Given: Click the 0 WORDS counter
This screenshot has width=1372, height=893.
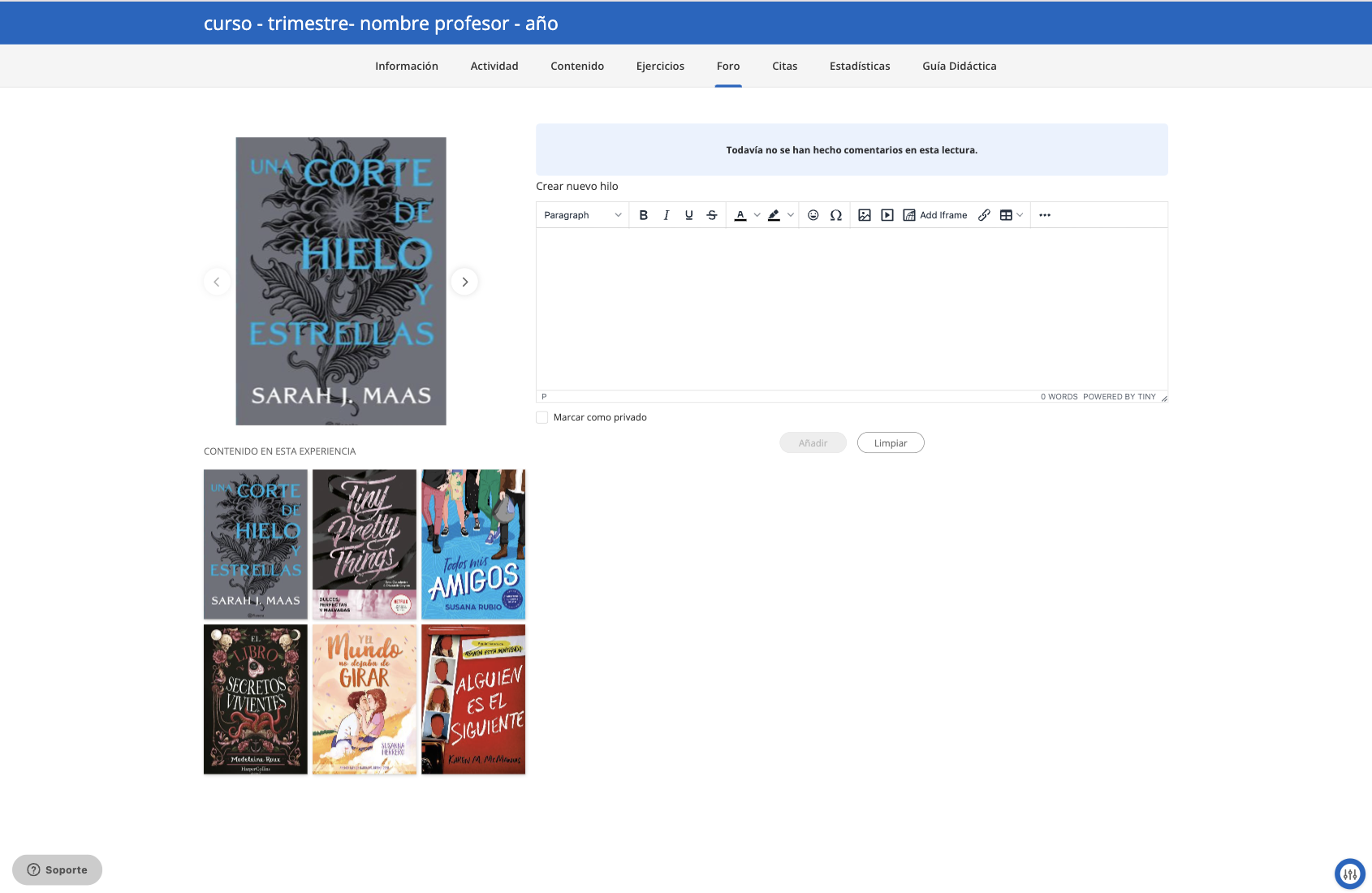Looking at the screenshot, I should click(x=1059, y=397).
